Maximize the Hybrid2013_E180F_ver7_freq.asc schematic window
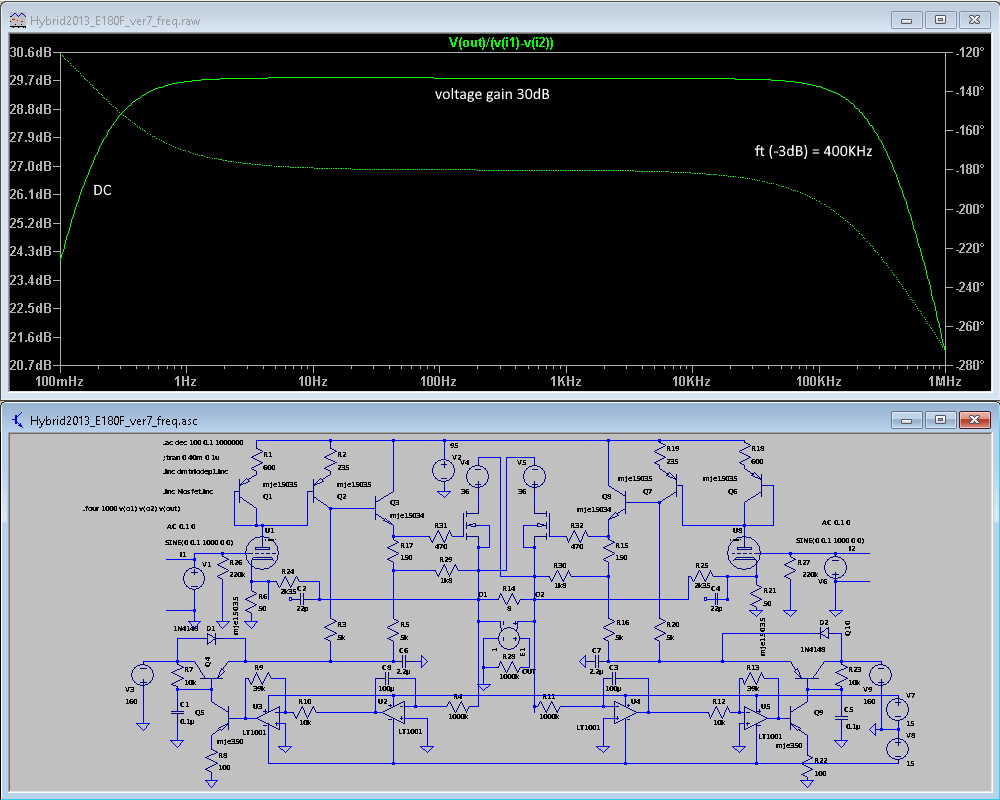Image resolution: width=1000 pixels, height=800 pixels. pos(941,420)
